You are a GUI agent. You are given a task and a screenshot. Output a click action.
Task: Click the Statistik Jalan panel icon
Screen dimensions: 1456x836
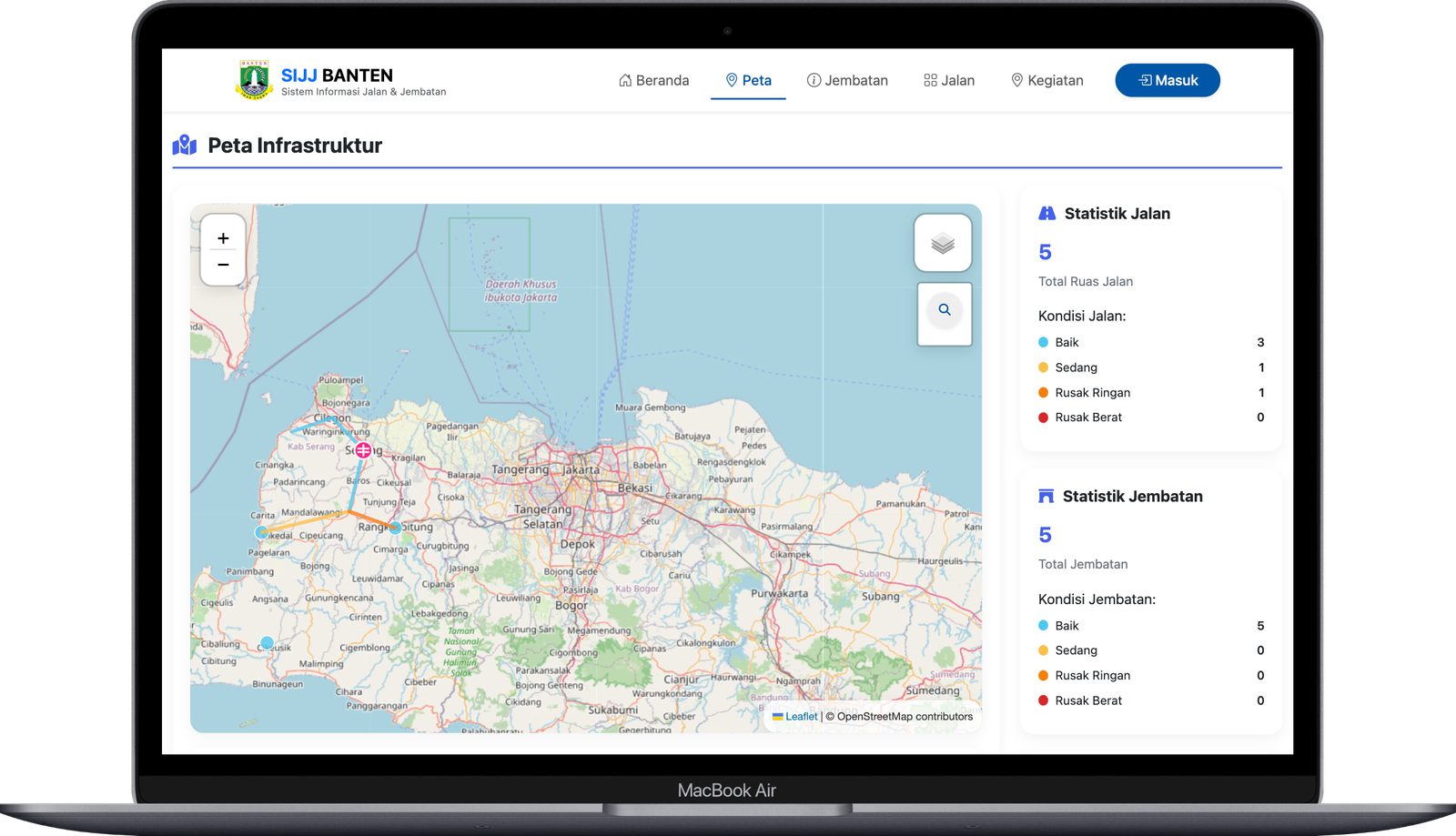click(1046, 213)
